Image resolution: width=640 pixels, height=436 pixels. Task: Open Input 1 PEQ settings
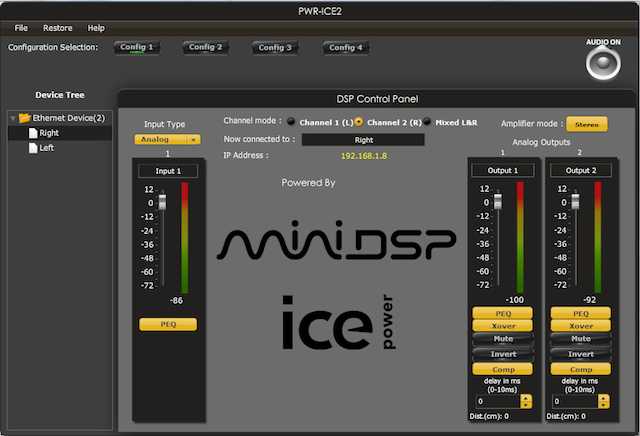click(168, 325)
